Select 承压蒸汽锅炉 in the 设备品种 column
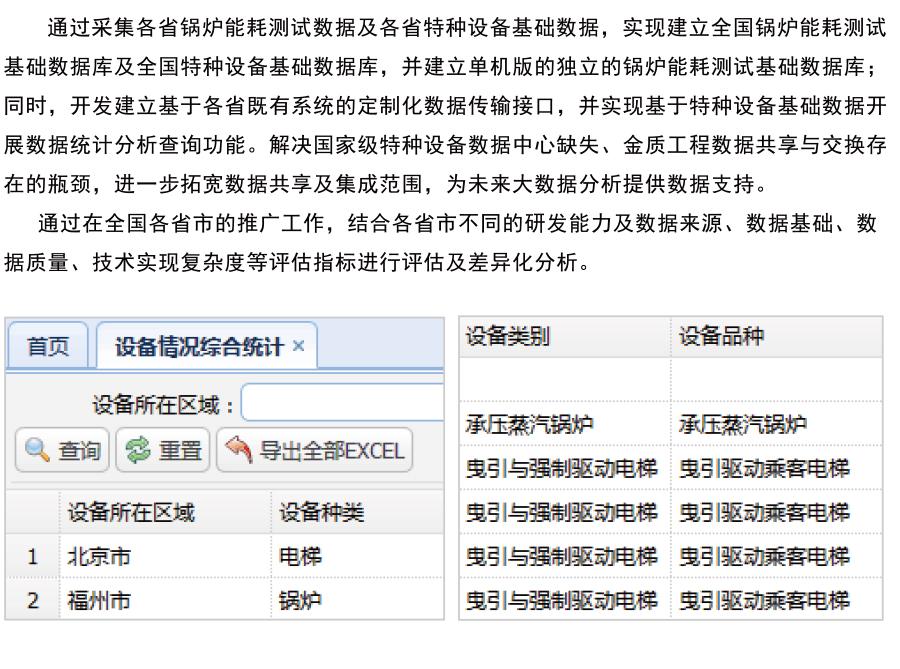Screen dimensions: 900x669 click(x=742, y=425)
